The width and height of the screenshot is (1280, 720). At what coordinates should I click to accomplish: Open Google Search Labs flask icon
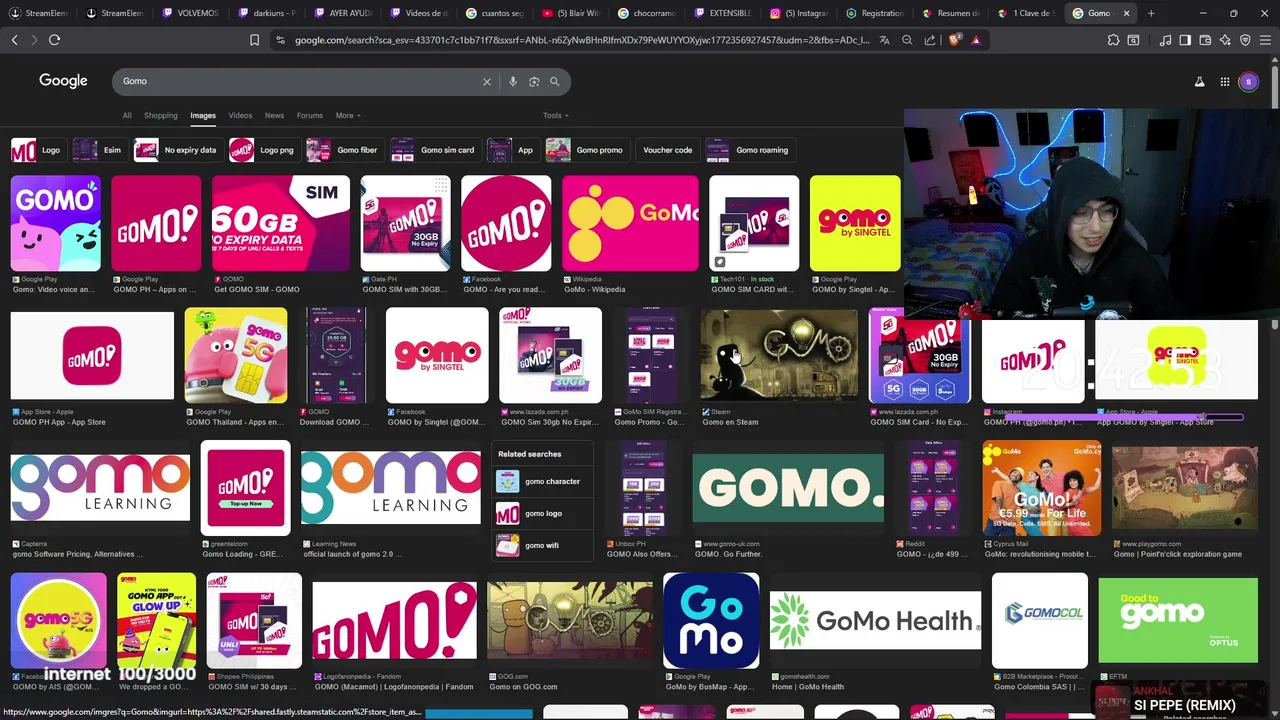click(1200, 82)
